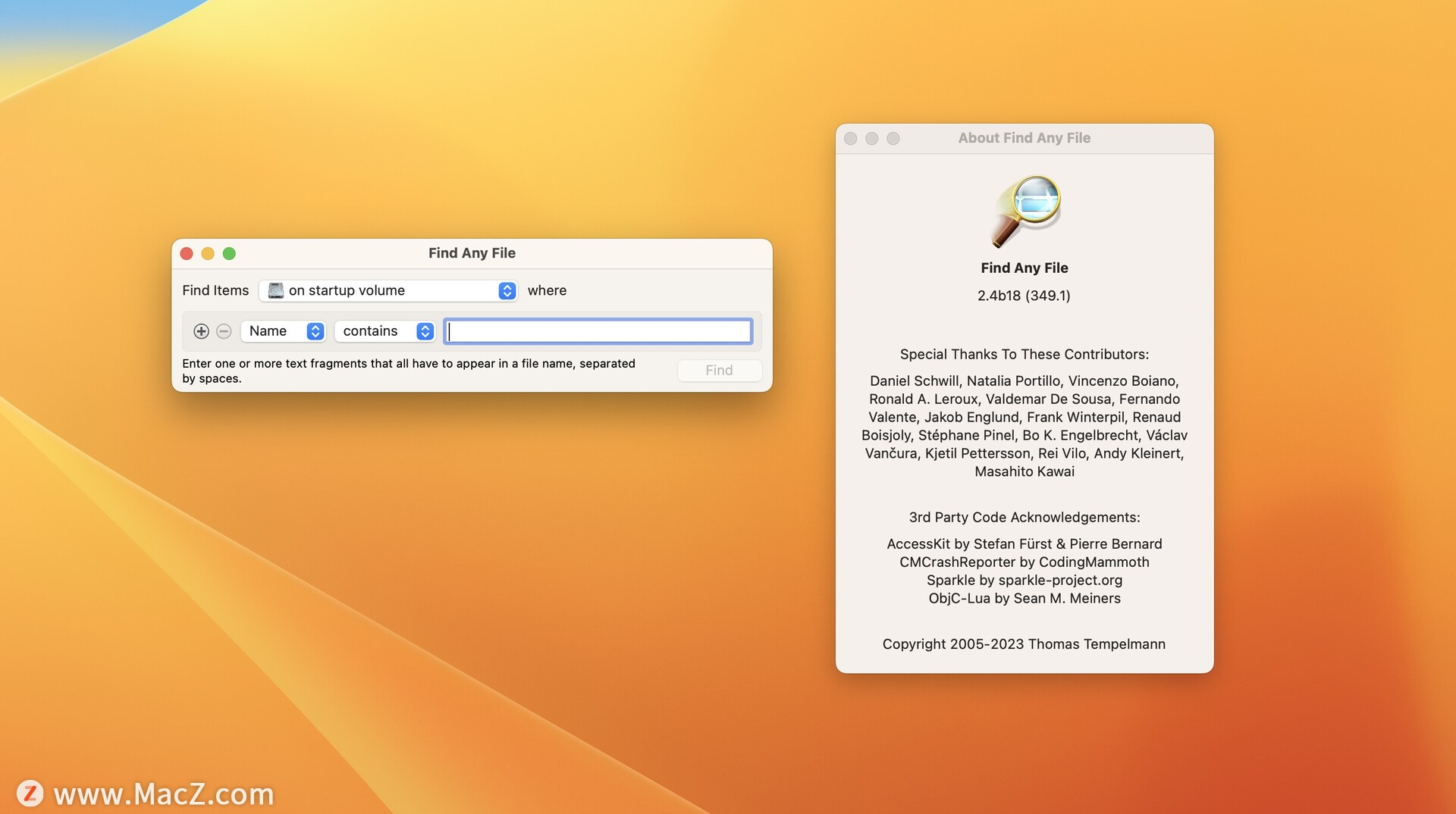Remove the search rule with the minus icon
The width and height of the screenshot is (1456, 814).
click(x=224, y=331)
